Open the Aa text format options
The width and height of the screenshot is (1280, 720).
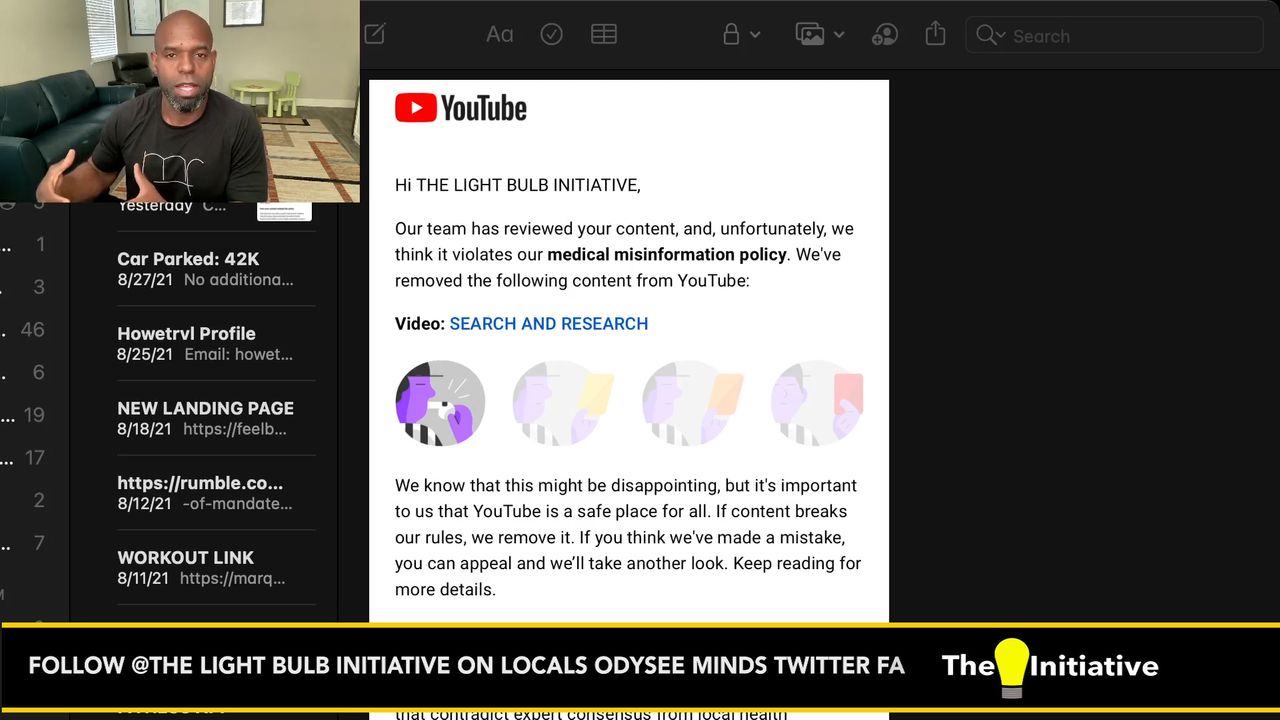(499, 35)
